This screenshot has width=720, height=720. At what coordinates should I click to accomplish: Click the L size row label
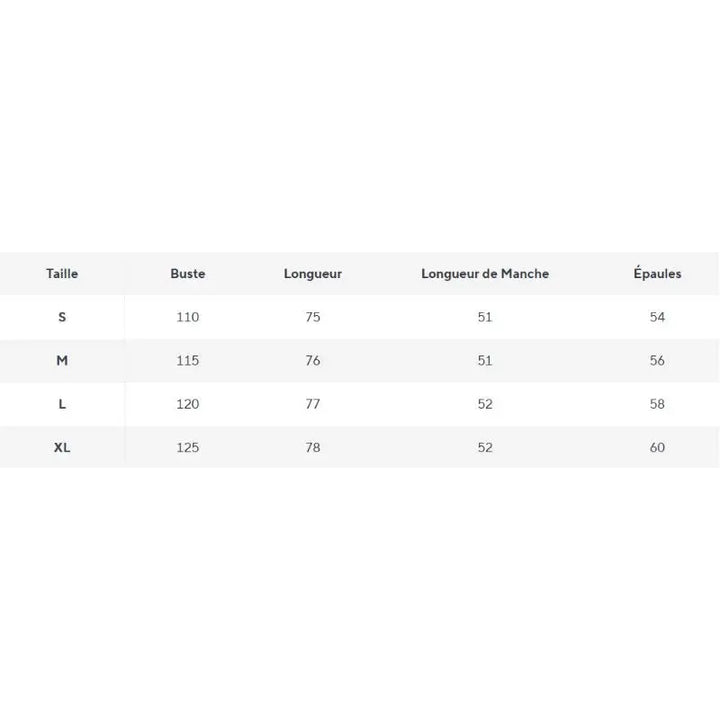62,404
